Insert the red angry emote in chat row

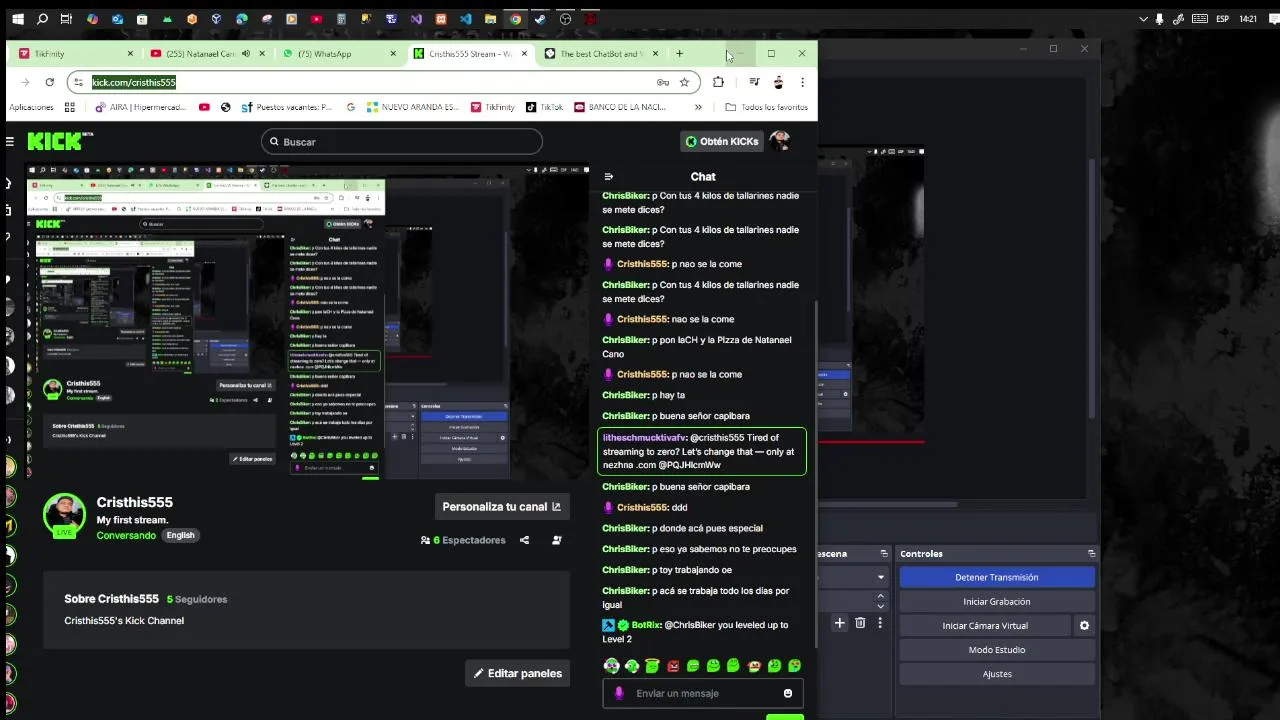[673, 666]
